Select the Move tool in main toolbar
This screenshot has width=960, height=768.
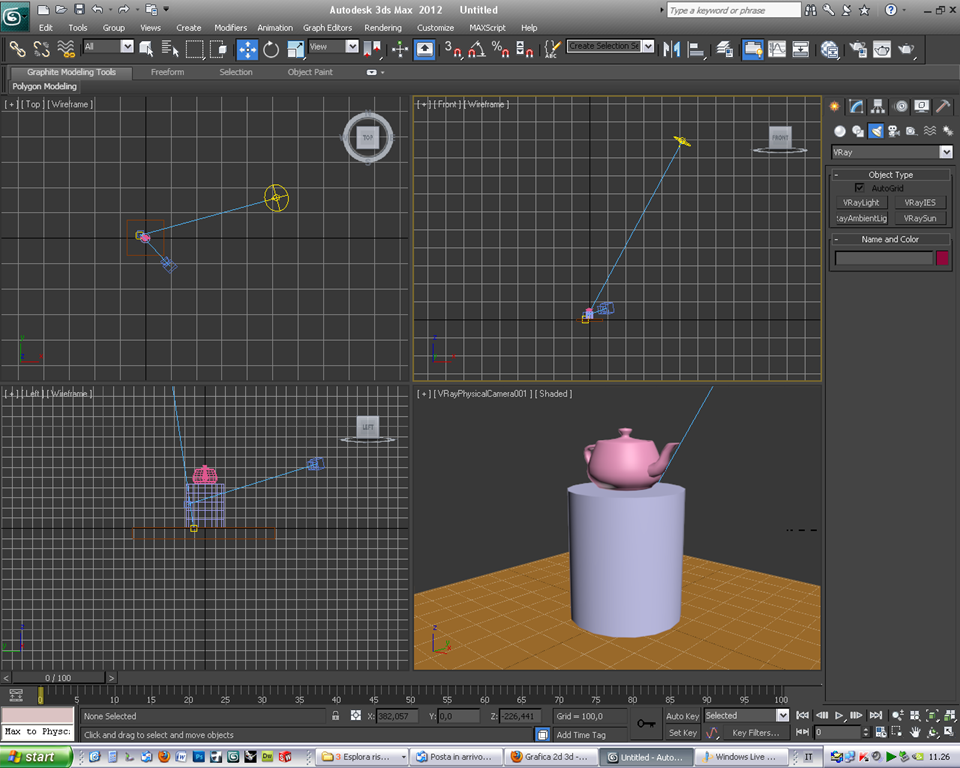click(x=247, y=49)
